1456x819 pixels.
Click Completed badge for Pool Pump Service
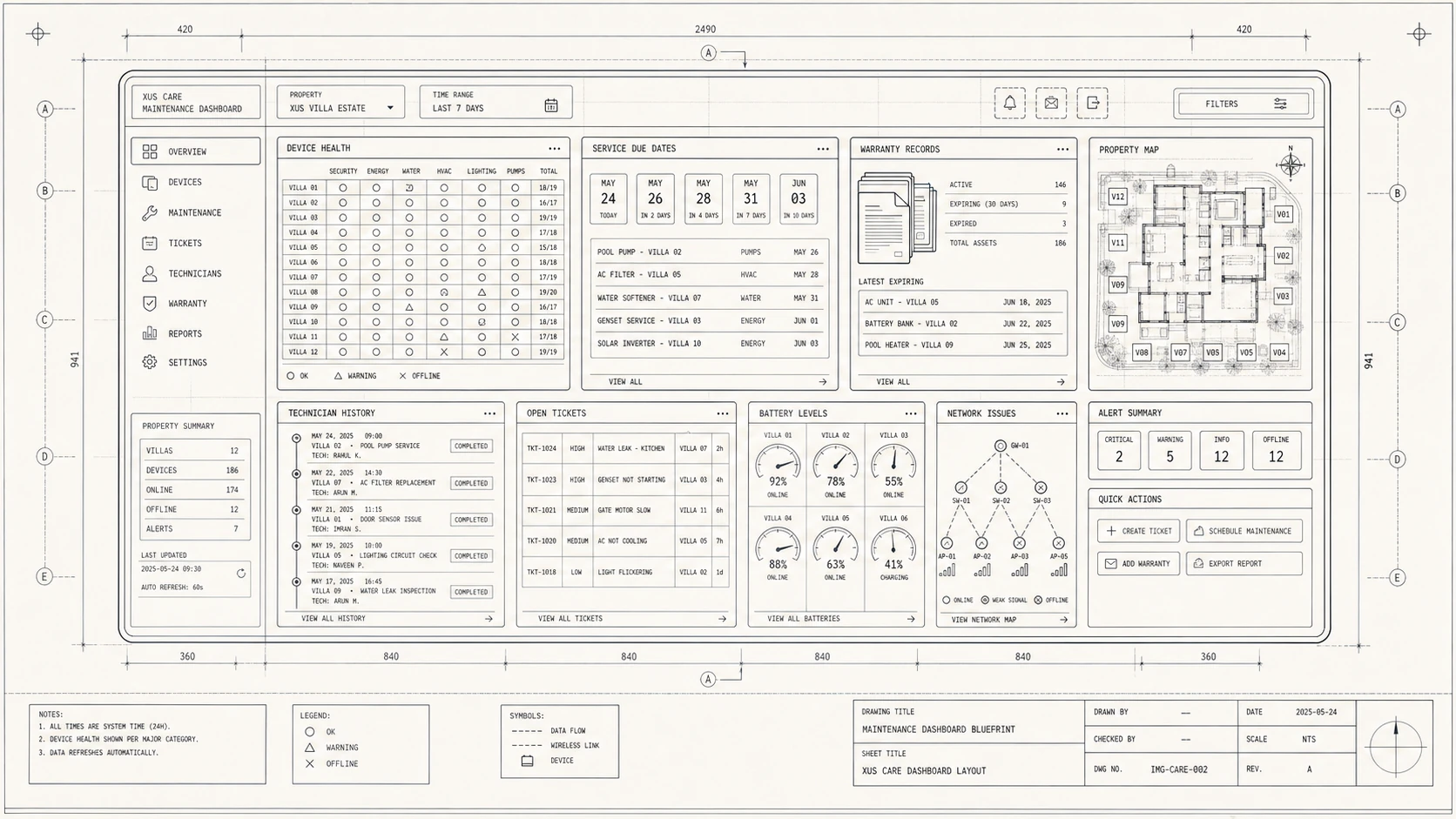tap(471, 446)
